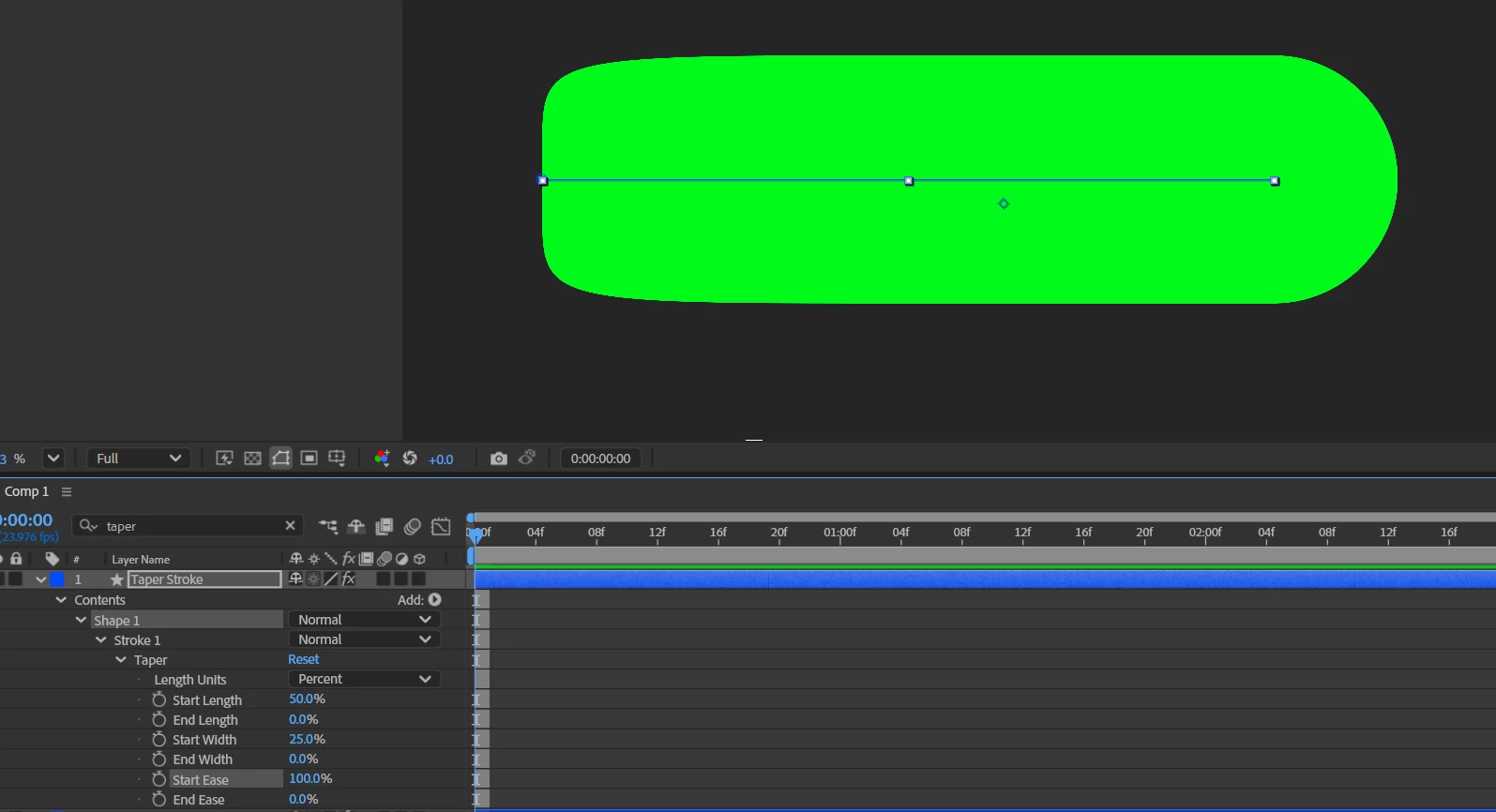Click Start Ease 100.0% value

tap(310, 778)
